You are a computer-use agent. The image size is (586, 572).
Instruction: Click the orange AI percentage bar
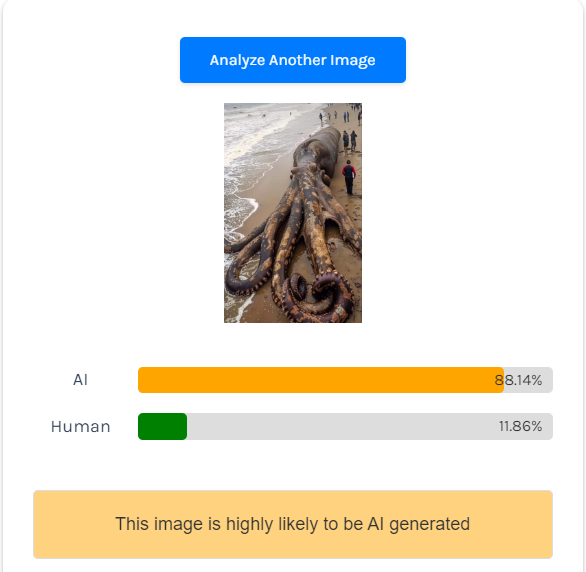click(321, 380)
